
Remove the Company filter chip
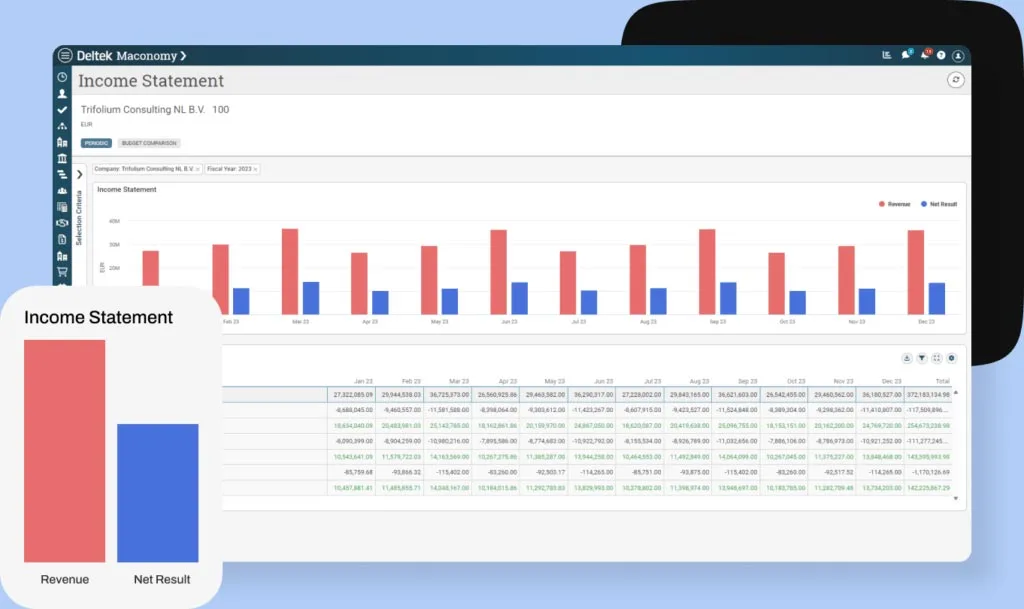pyautogui.click(x=198, y=170)
